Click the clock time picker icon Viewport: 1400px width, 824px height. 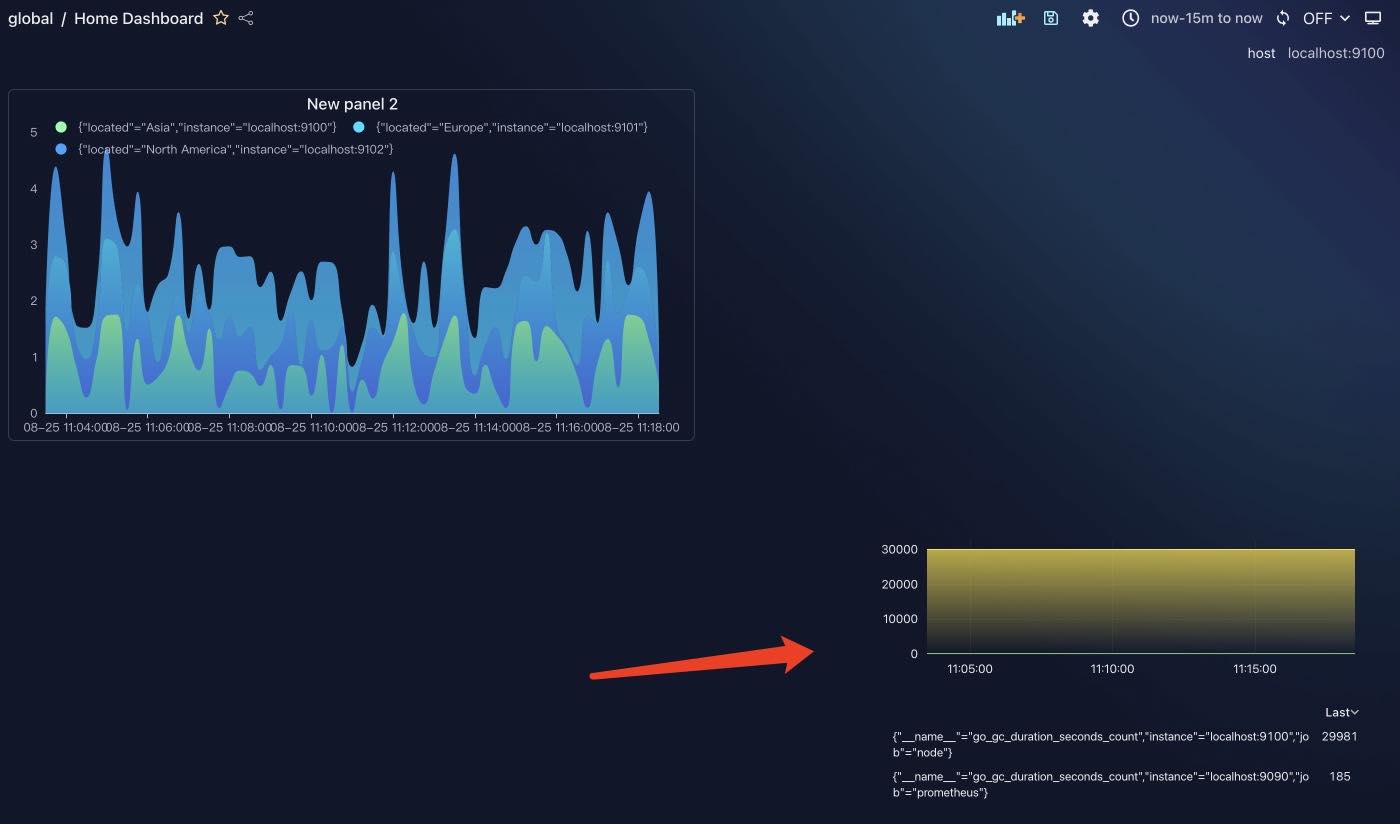coord(1130,18)
